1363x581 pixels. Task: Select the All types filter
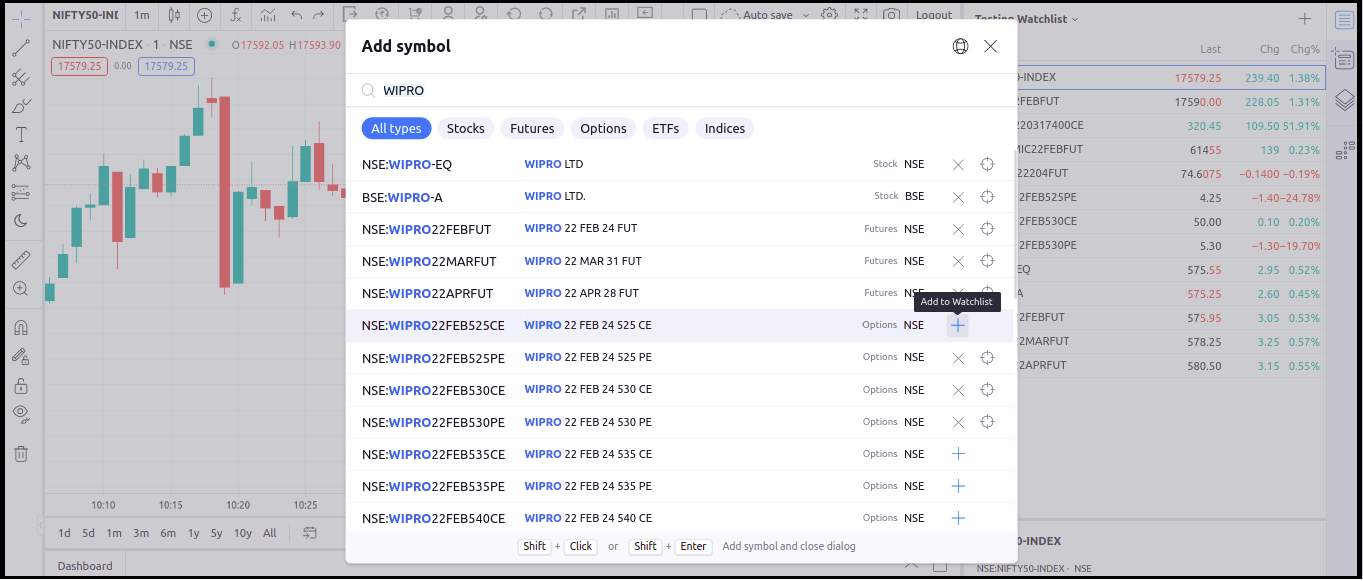point(396,128)
